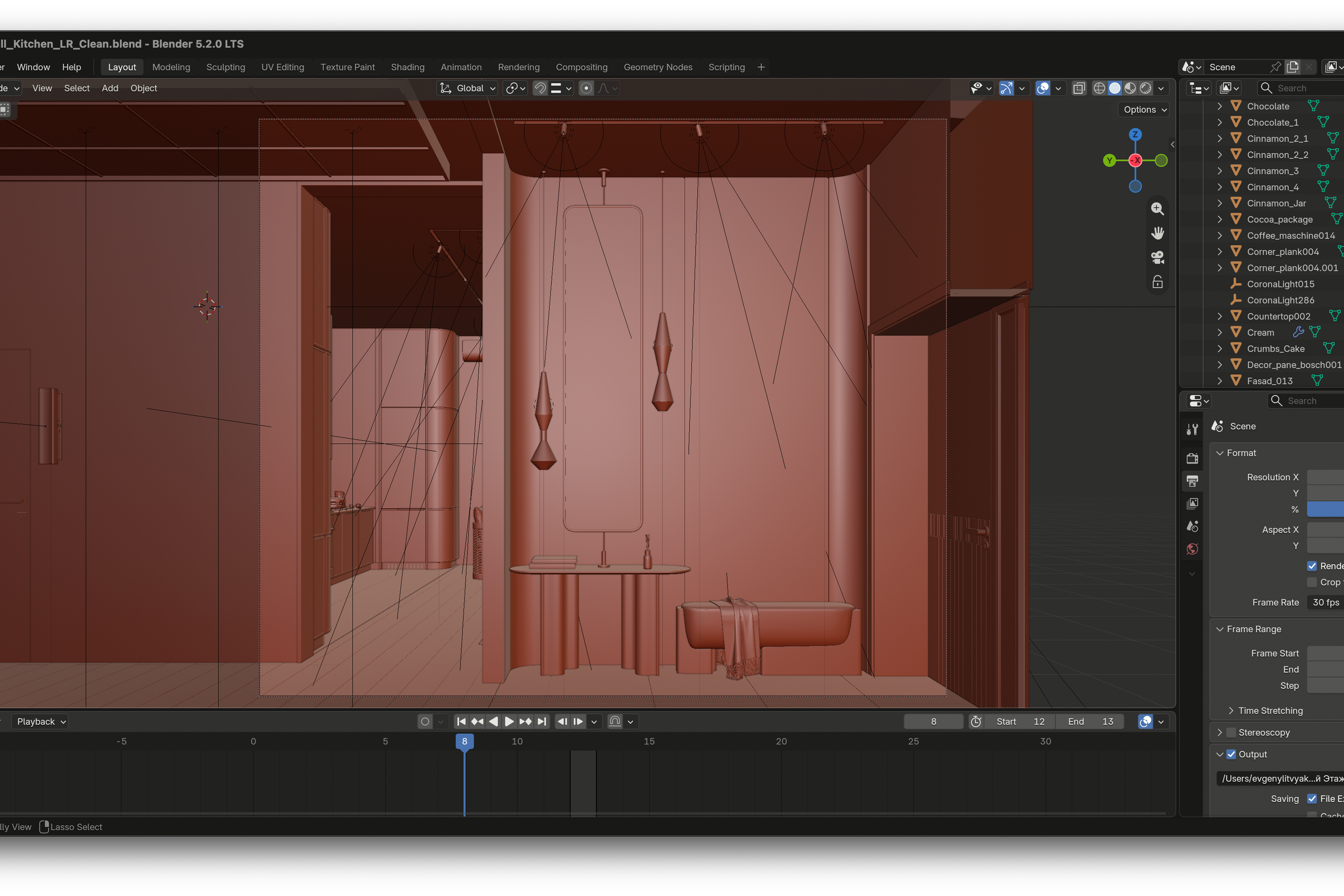Screen dimensions: 1344x896
Task: Open viewport Object menu
Action: coord(143,88)
